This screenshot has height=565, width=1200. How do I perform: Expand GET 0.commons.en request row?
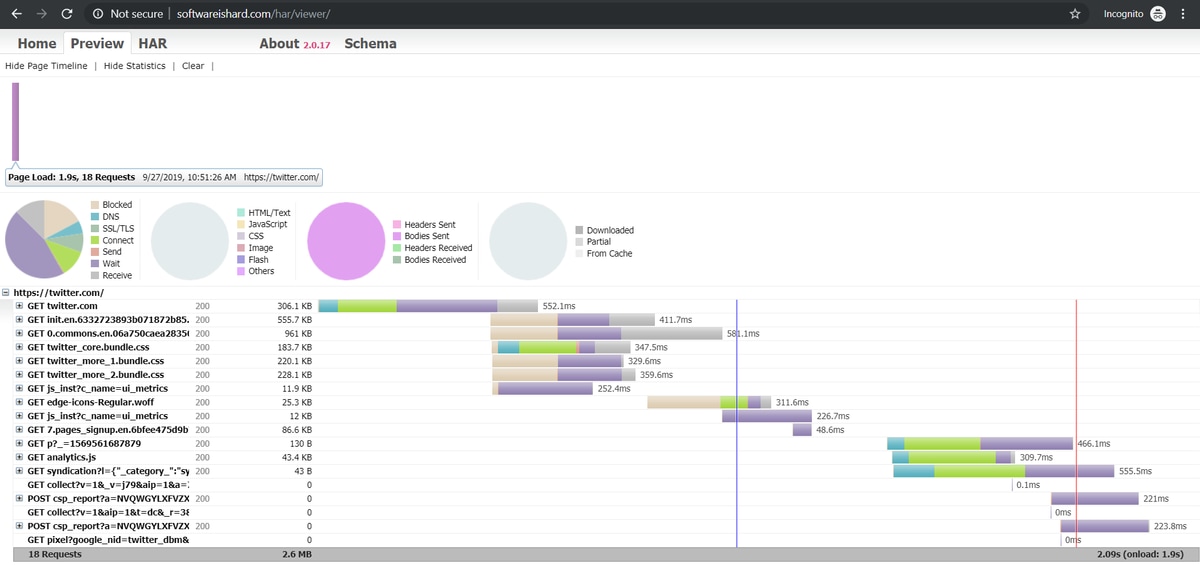pos(20,333)
